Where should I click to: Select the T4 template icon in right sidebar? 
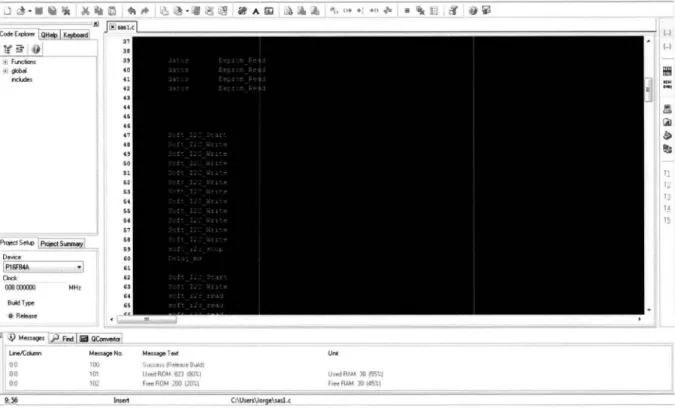pyautogui.click(x=667, y=209)
